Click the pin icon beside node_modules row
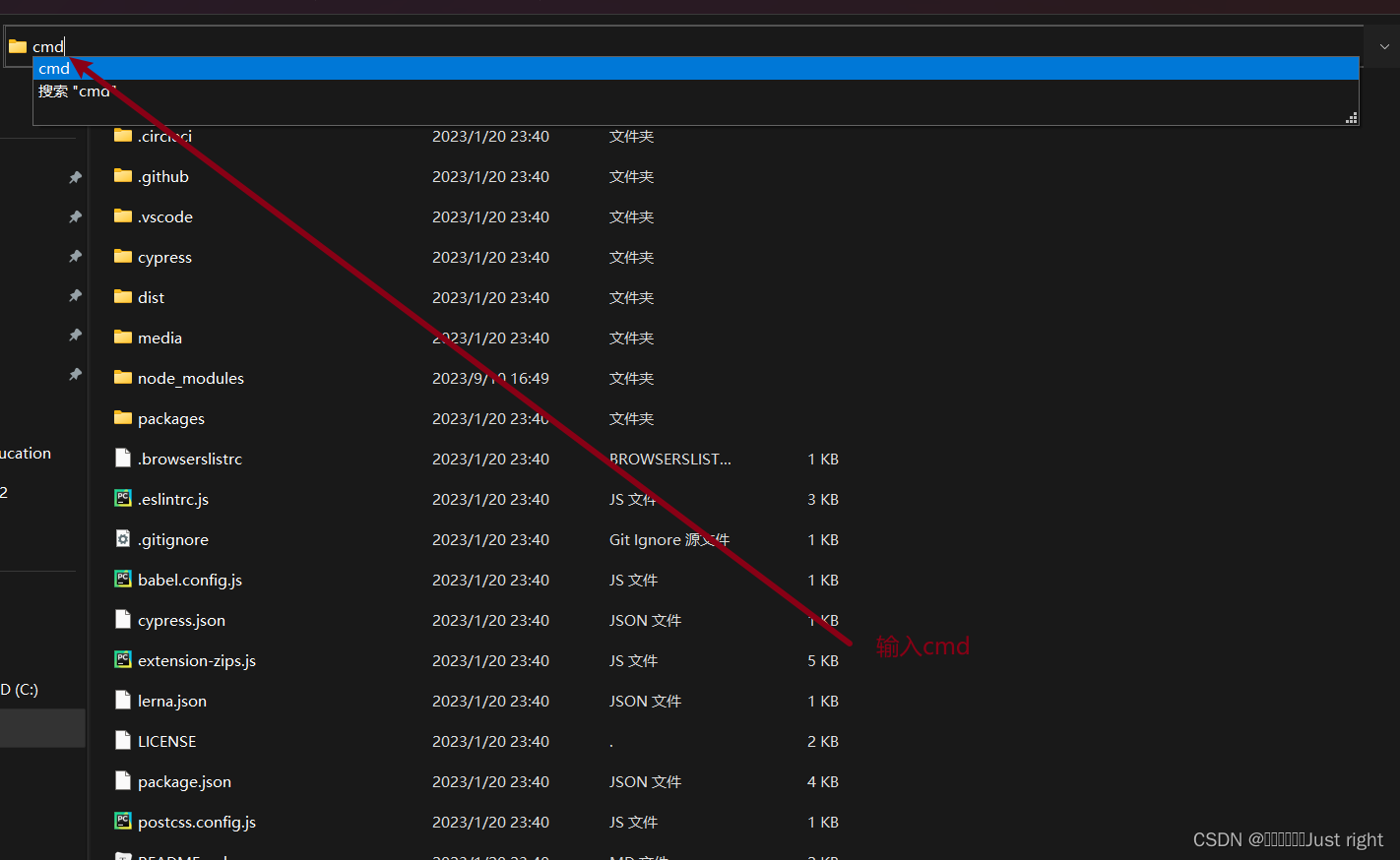The height and width of the screenshot is (860, 1400). pos(75,374)
